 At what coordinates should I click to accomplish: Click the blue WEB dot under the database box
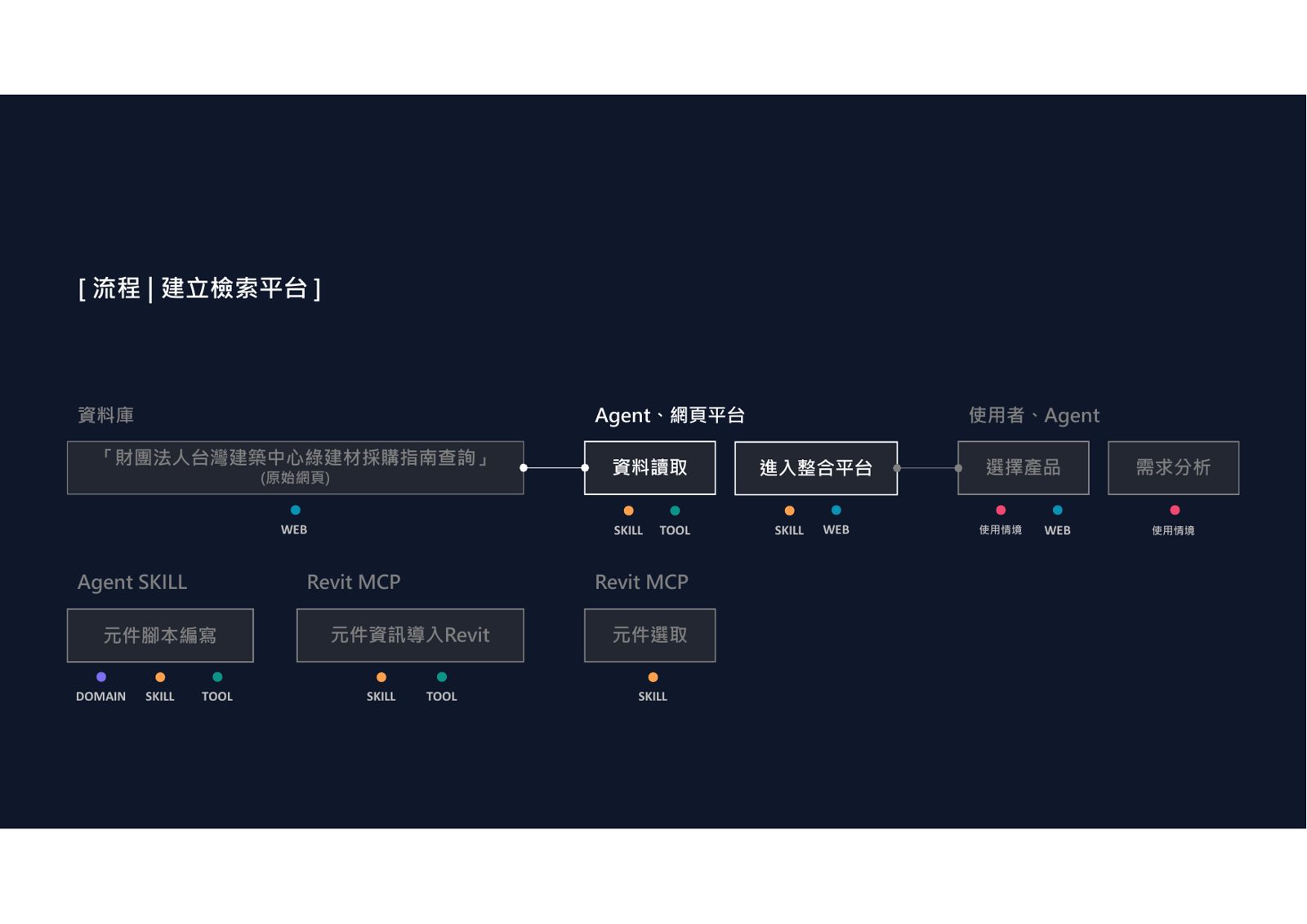pyautogui.click(x=295, y=510)
